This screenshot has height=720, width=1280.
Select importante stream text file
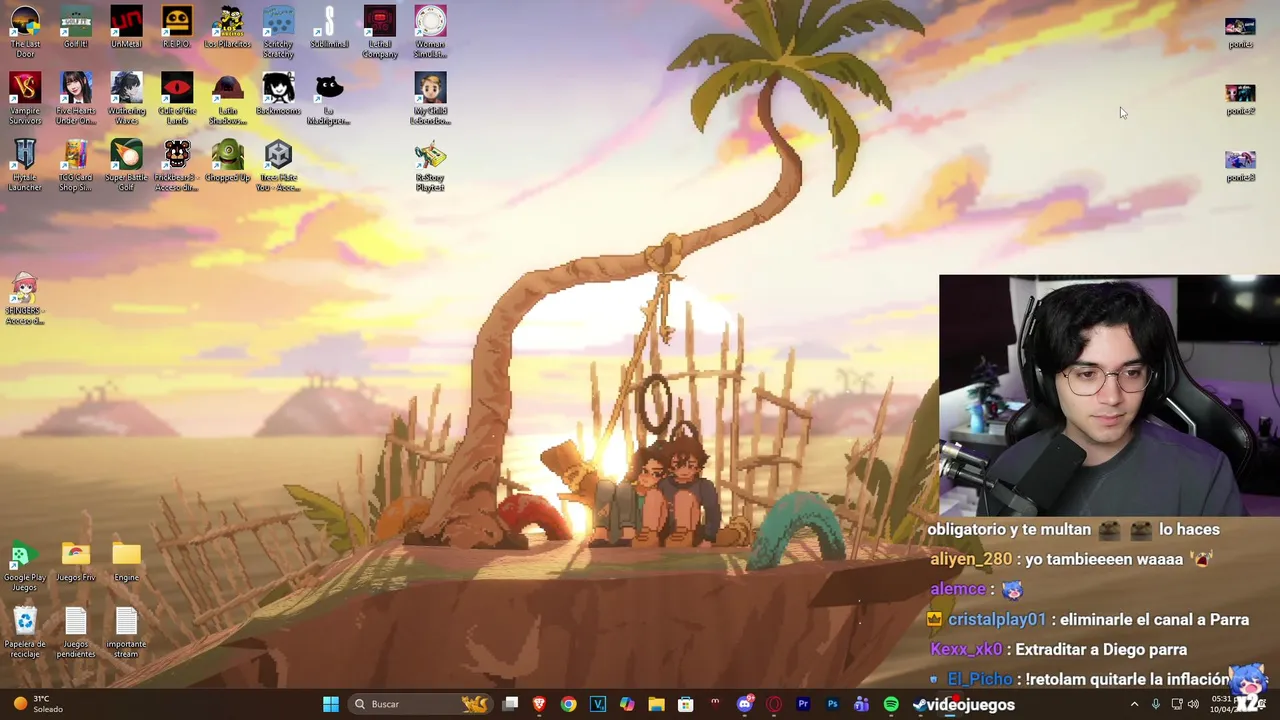(x=126, y=633)
